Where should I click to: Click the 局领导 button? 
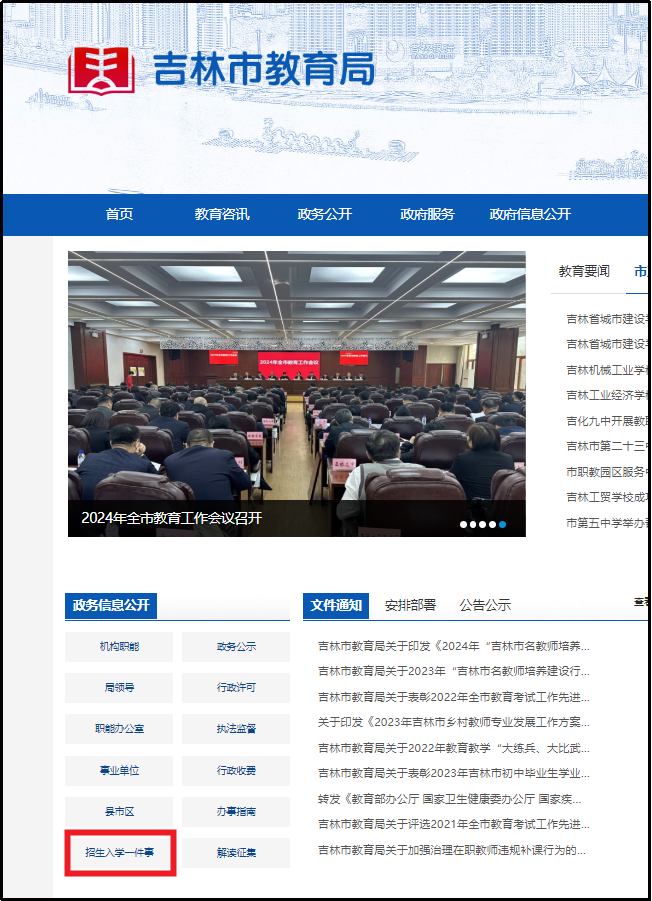pos(119,688)
